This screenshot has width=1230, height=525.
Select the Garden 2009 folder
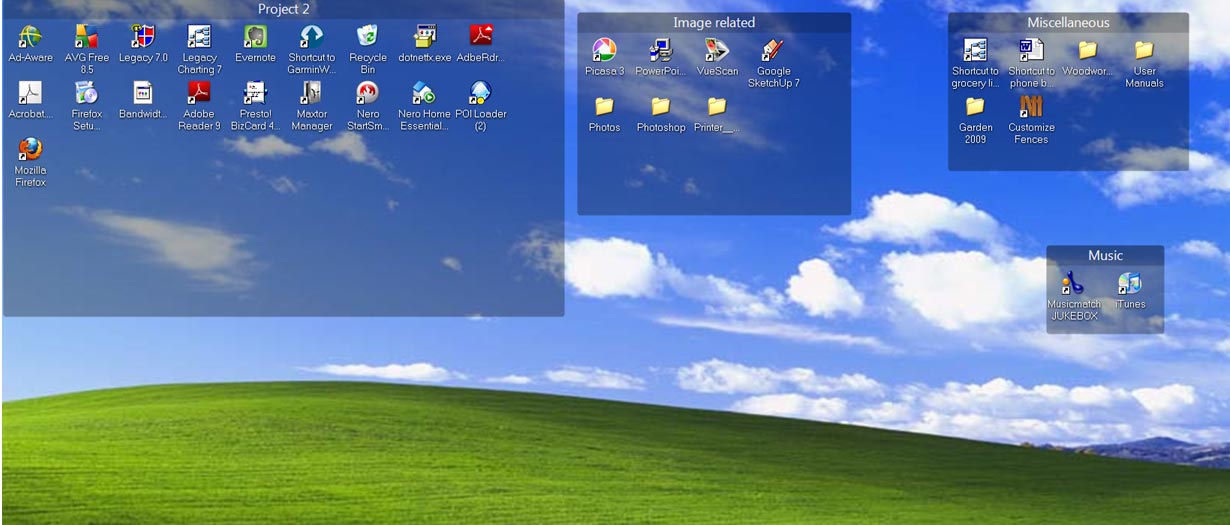pyautogui.click(x=975, y=107)
